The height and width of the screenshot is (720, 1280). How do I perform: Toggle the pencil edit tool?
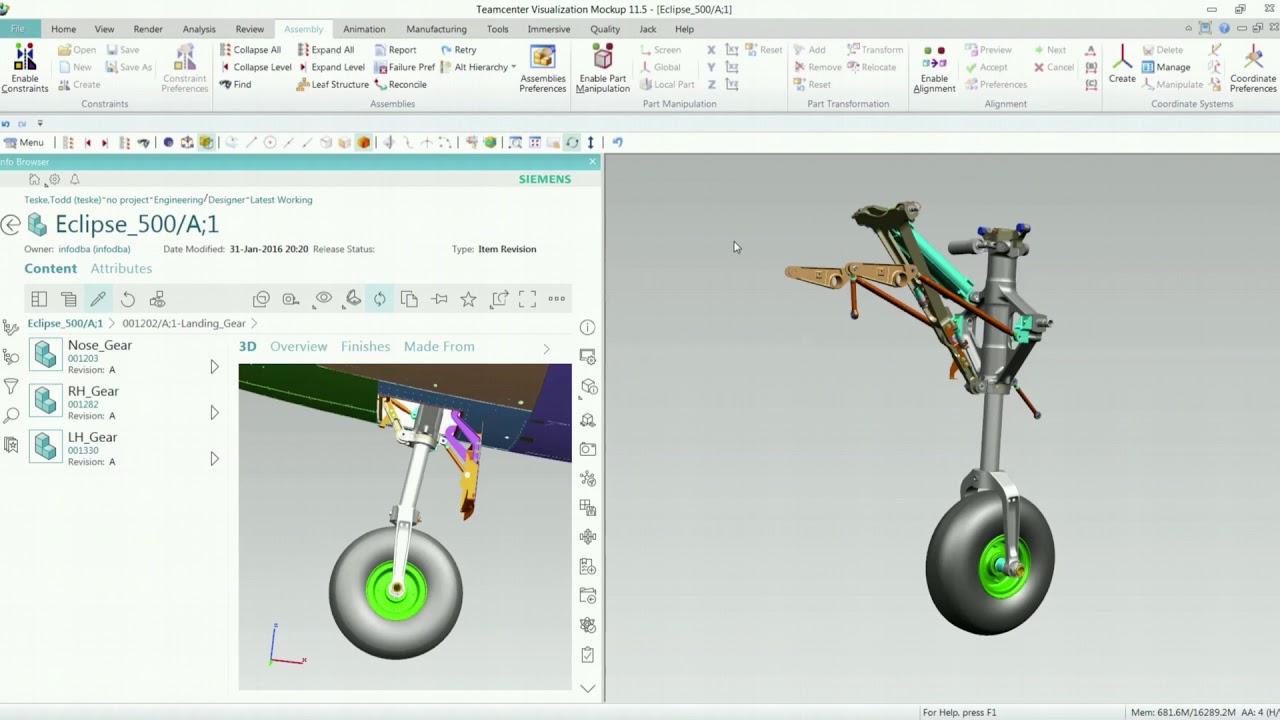[98, 299]
